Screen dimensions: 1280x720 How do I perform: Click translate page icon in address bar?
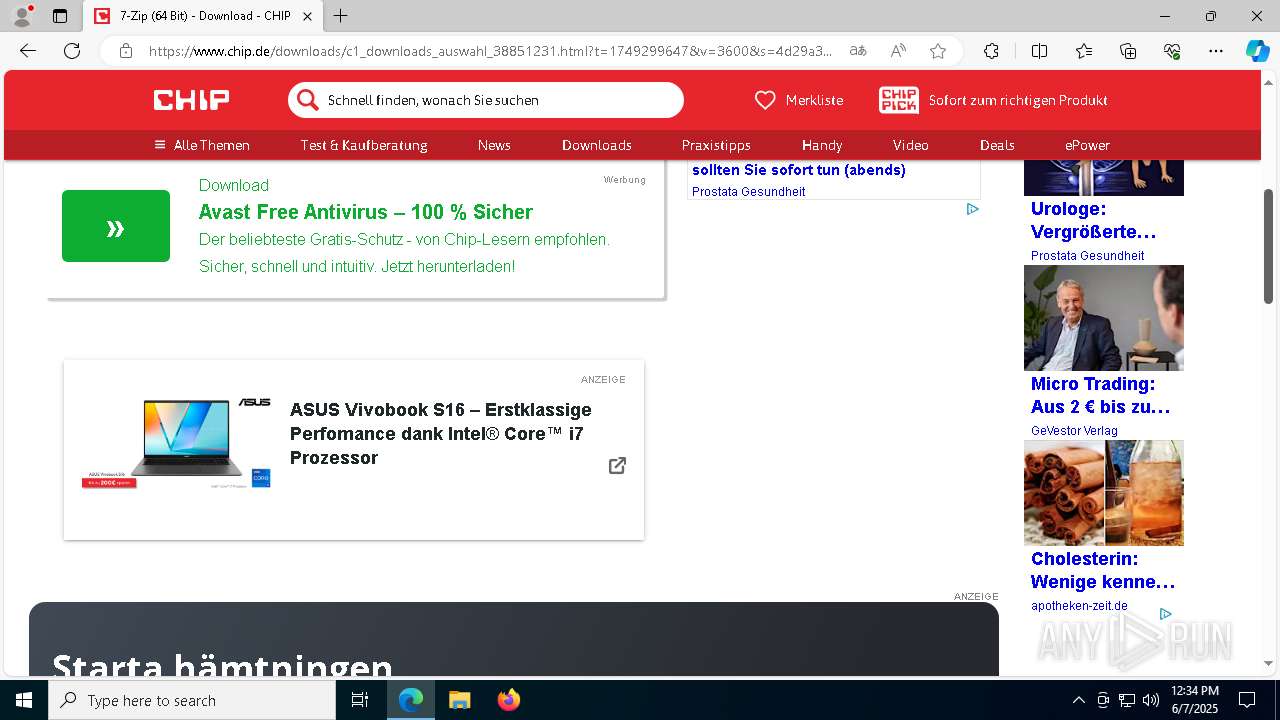(x=858, y=51)
